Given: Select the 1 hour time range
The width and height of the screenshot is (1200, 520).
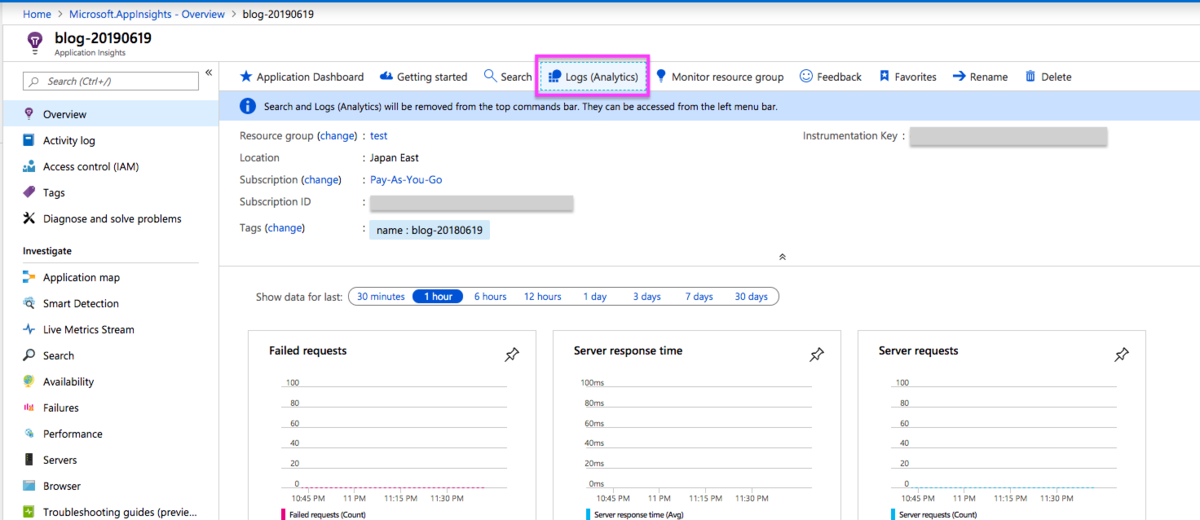Looking at the screenshot, I should point(438,297).
